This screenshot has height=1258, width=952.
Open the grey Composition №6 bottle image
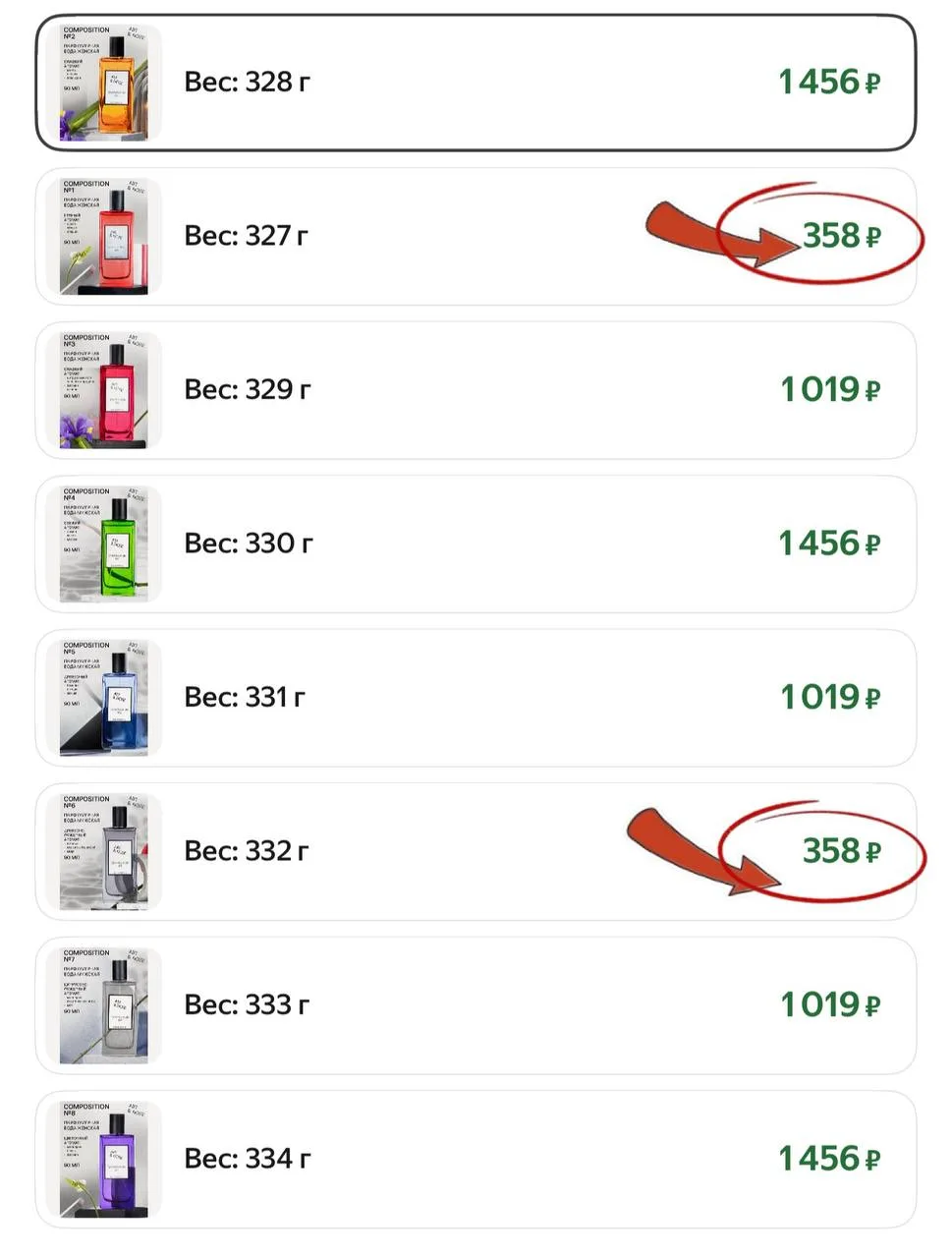pos(104,852)
